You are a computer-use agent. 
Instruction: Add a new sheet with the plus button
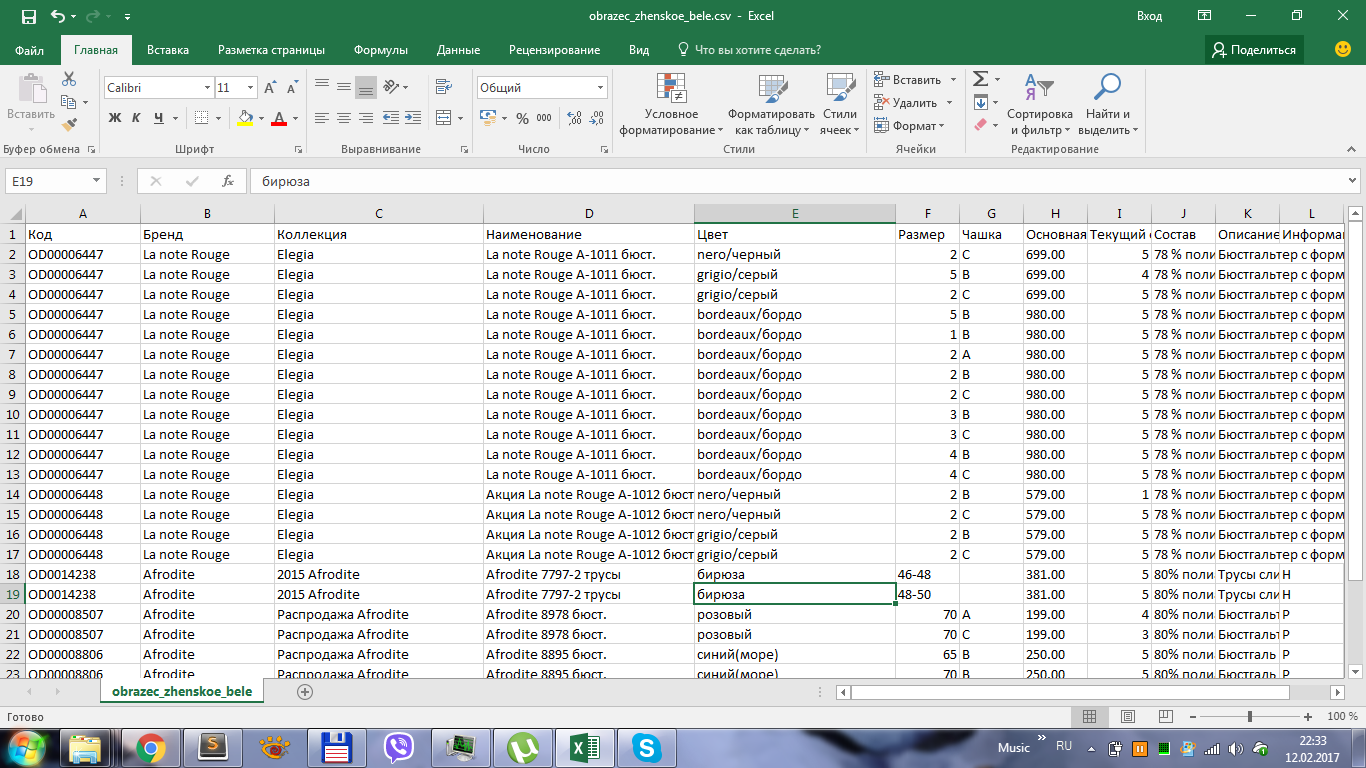(x=305, y=691)
